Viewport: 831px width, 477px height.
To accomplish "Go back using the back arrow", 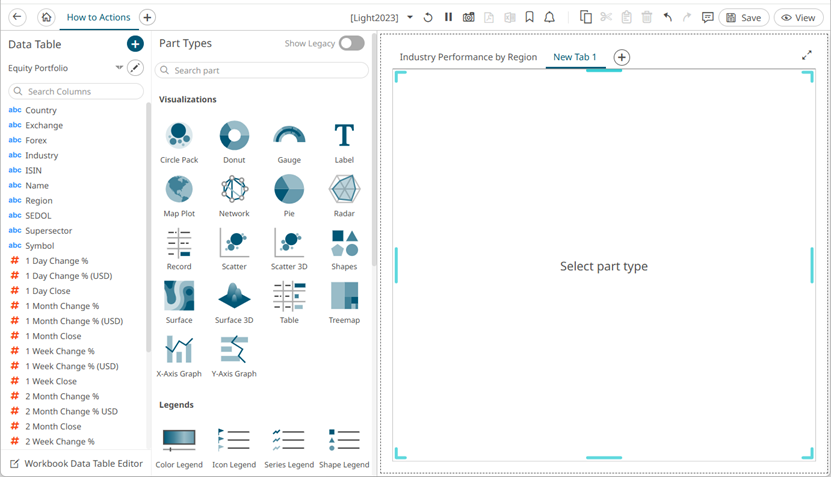I will coord(17,17).
